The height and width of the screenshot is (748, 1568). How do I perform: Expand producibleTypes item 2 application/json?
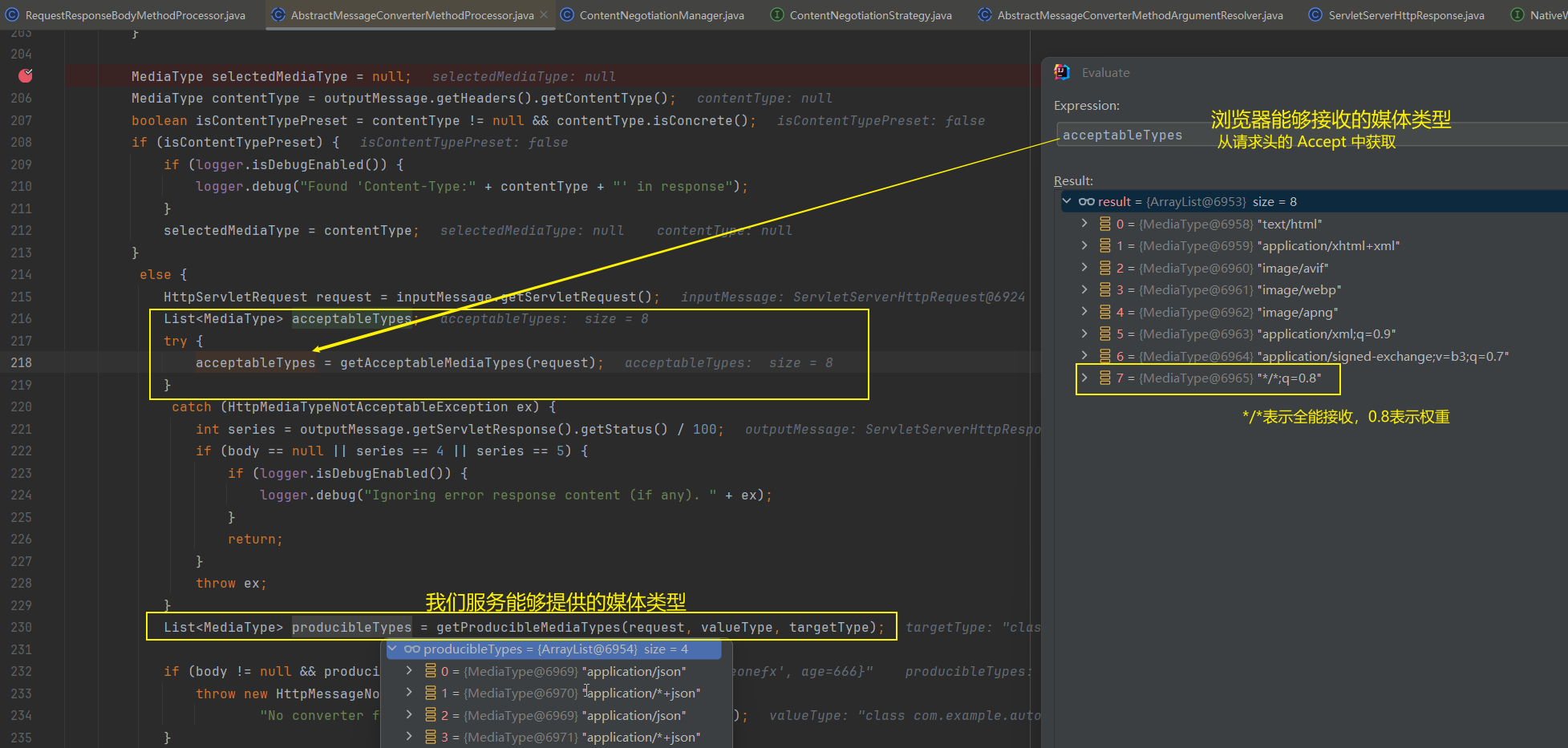[x=409, y=714]
